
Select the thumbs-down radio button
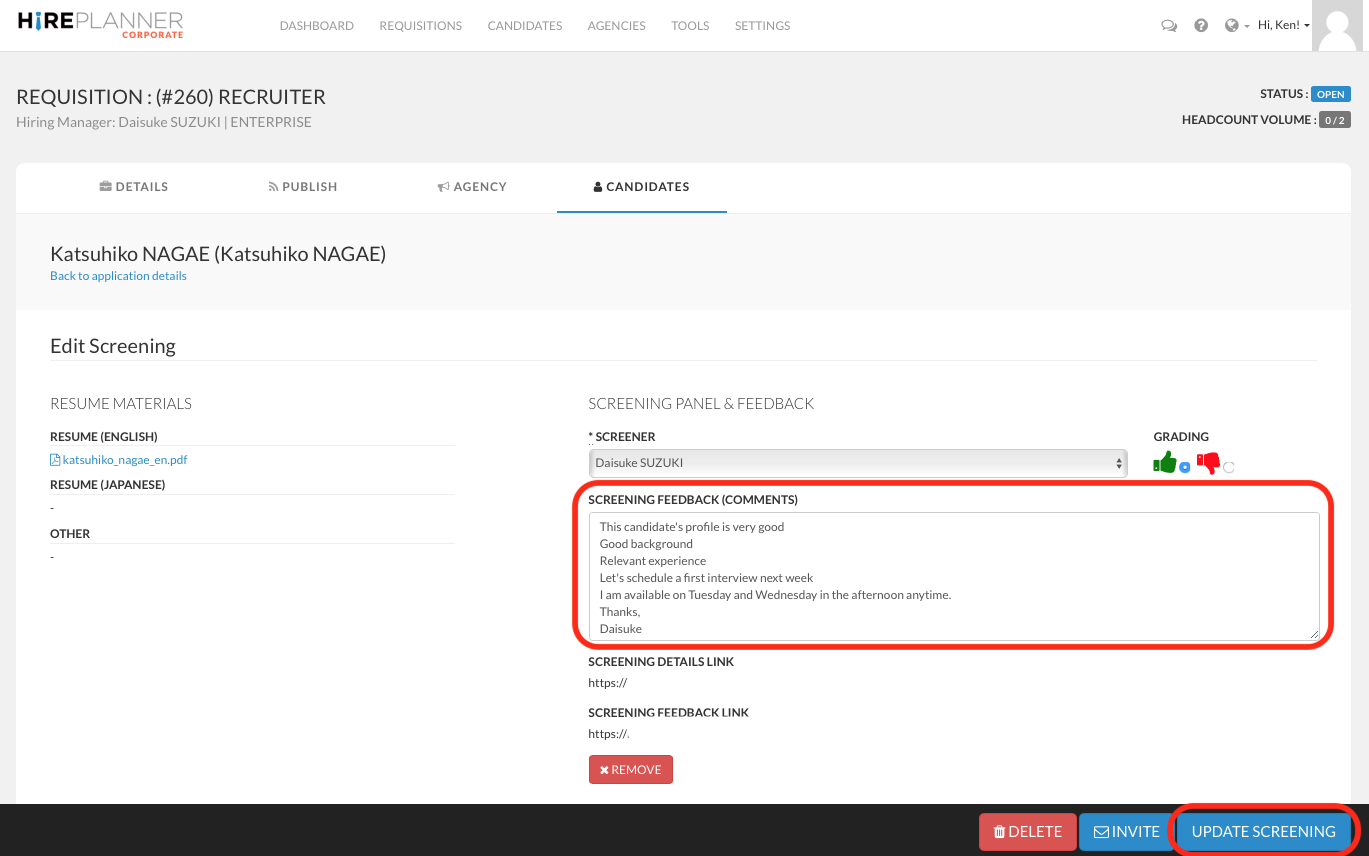(x=1229, y=467)
